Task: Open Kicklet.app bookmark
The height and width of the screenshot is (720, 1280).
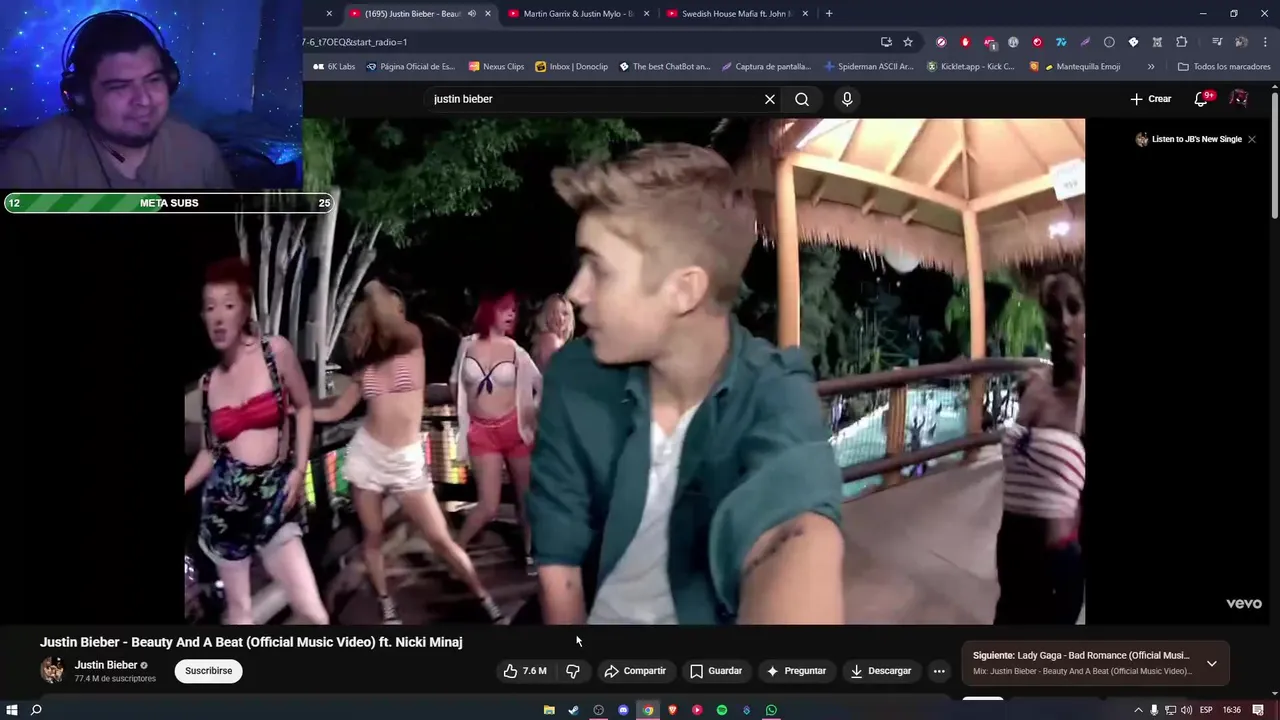Action: click(x=971, y=66)
